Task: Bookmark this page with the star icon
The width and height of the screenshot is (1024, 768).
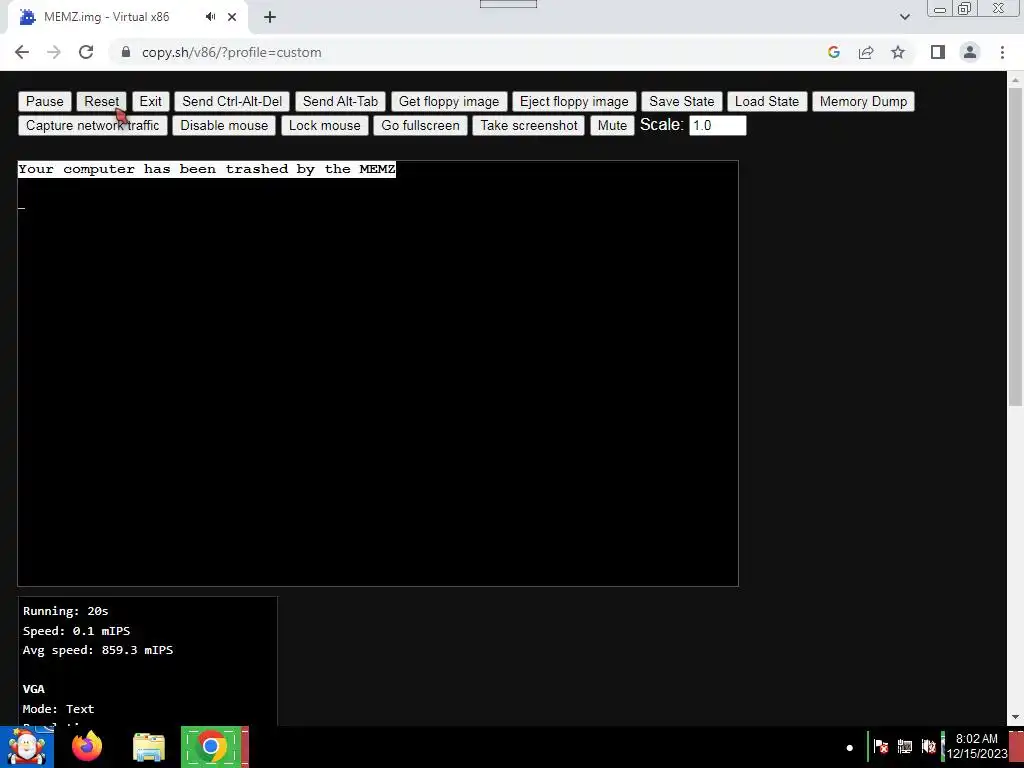Action: tap(898, 52)
